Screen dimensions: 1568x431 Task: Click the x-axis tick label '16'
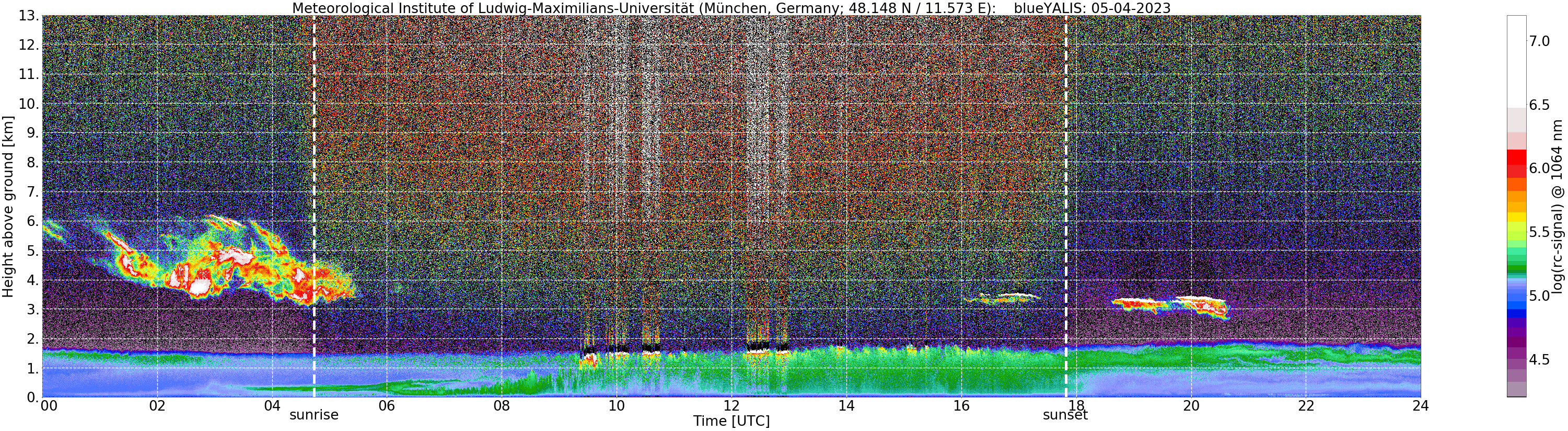pos(961,406)
